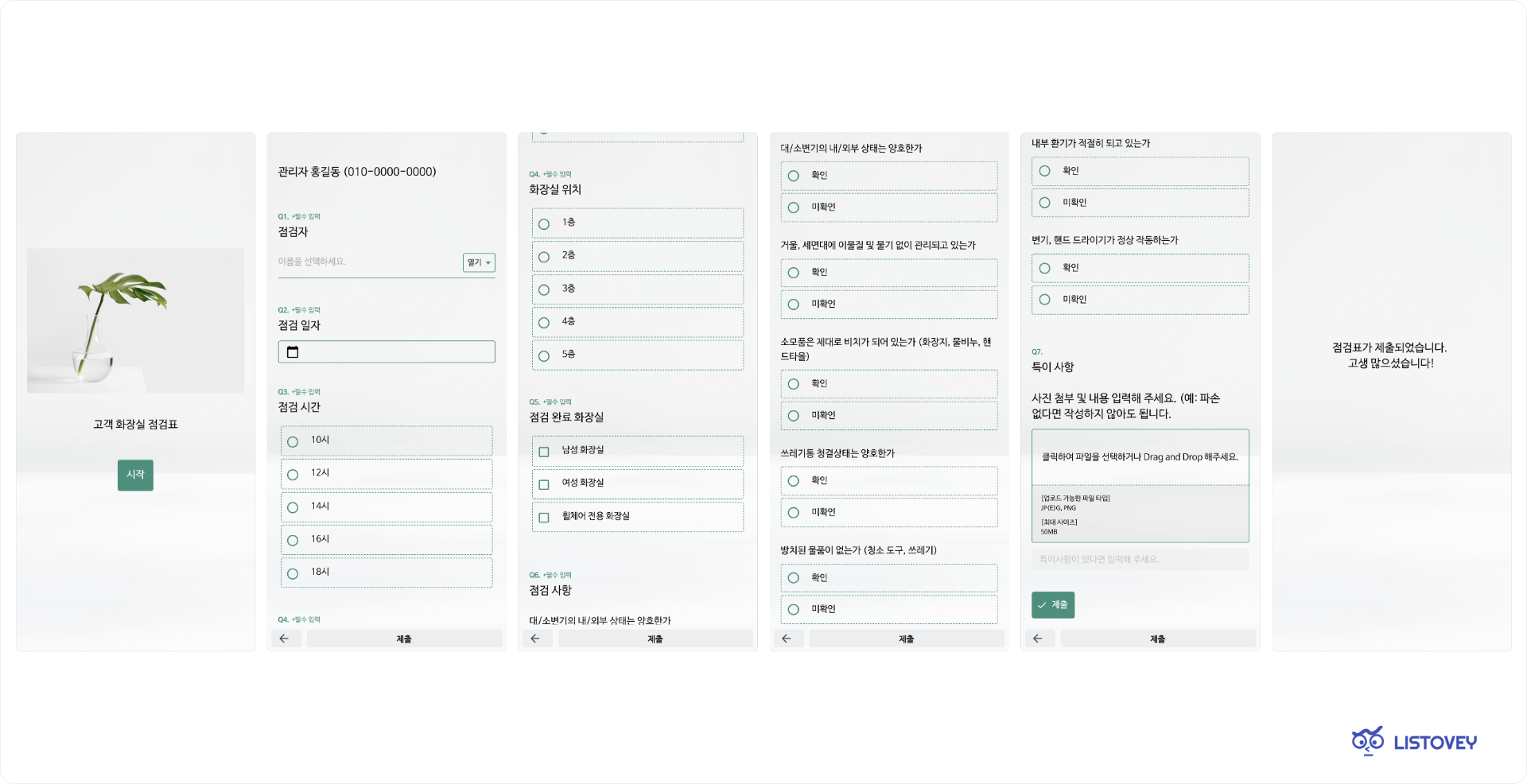1527x784 pixels.
Task: Click back arrow under 방치된 물품 question screen
Action: point(787,638)
